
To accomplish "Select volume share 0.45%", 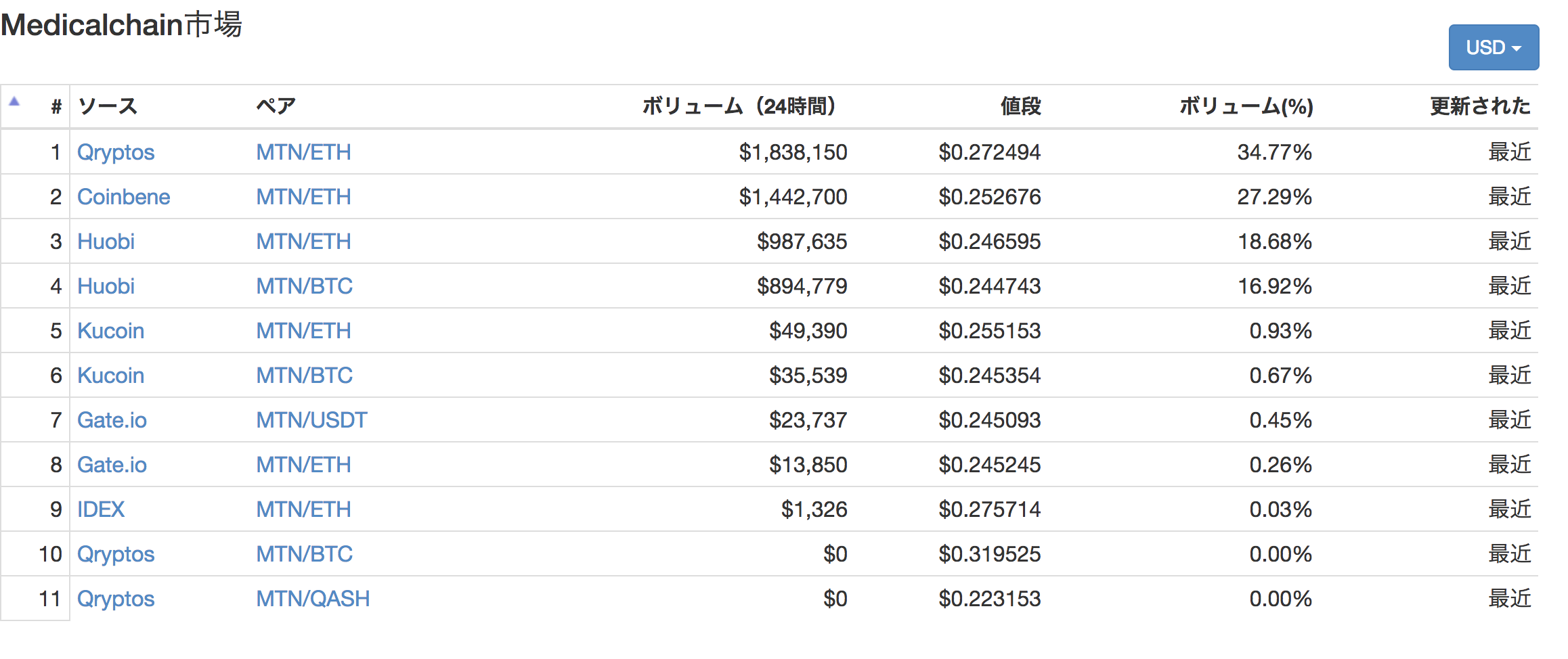I will [x=1281, y=420].
